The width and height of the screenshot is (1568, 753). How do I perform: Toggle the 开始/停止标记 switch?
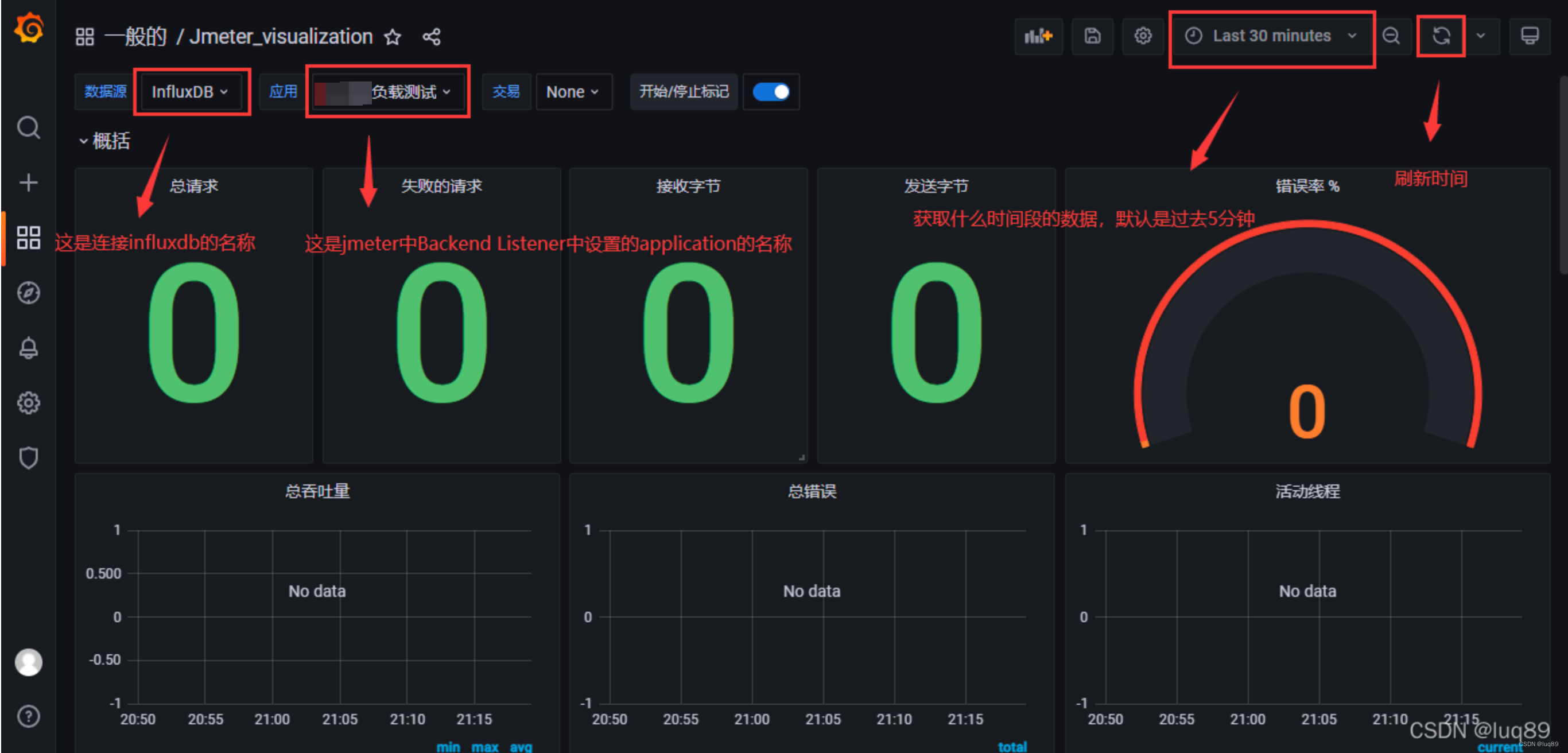(771, 92)
